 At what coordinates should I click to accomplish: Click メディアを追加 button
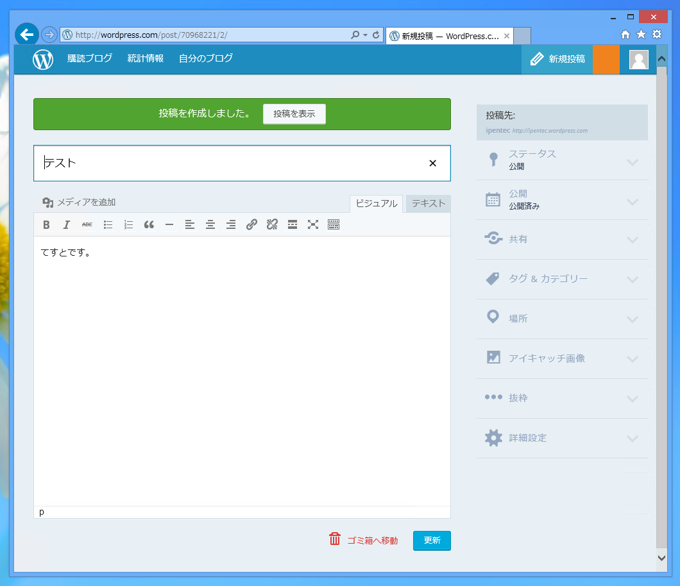79,202
